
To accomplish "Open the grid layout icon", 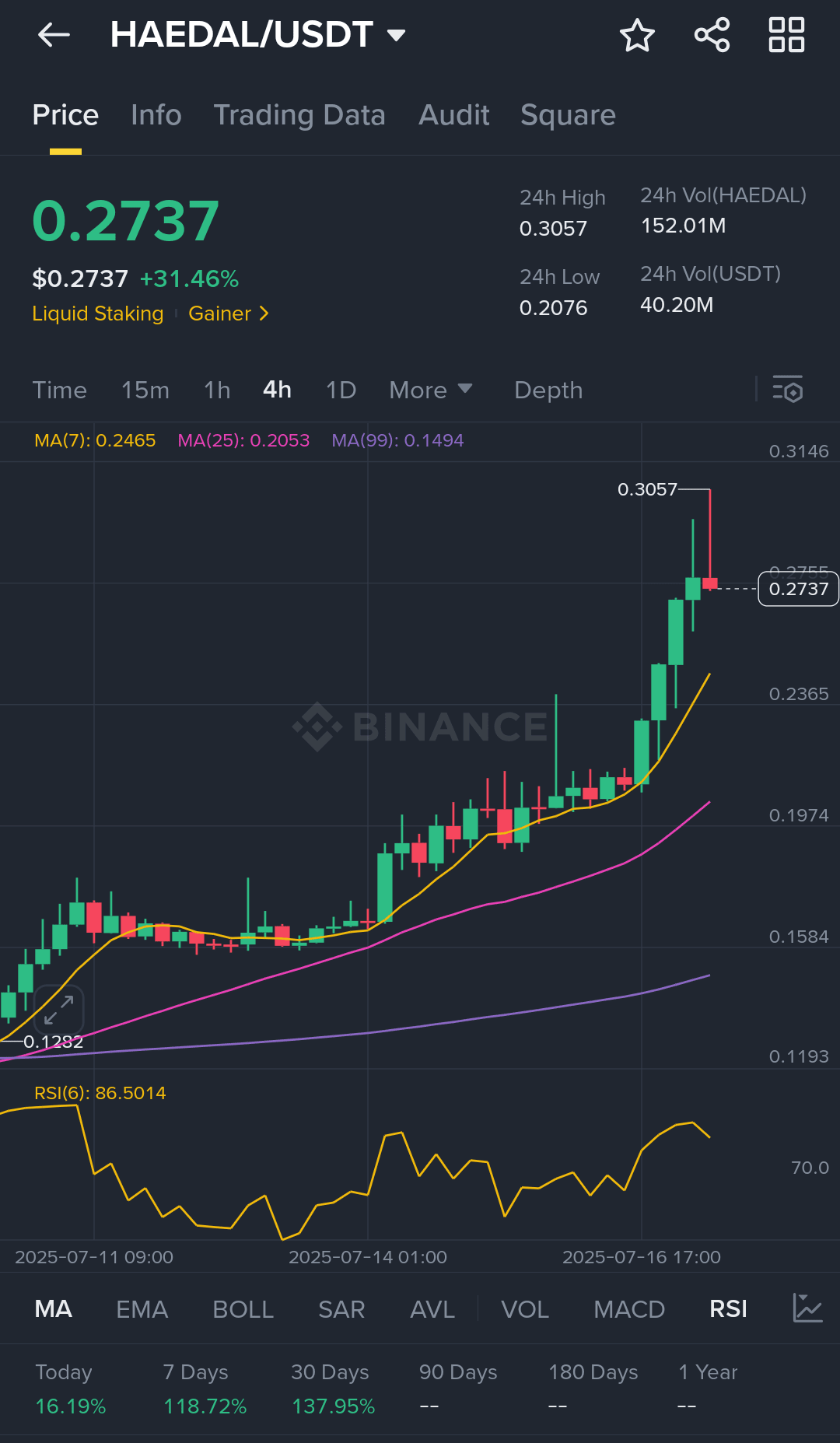I will [x=786, y=35].
